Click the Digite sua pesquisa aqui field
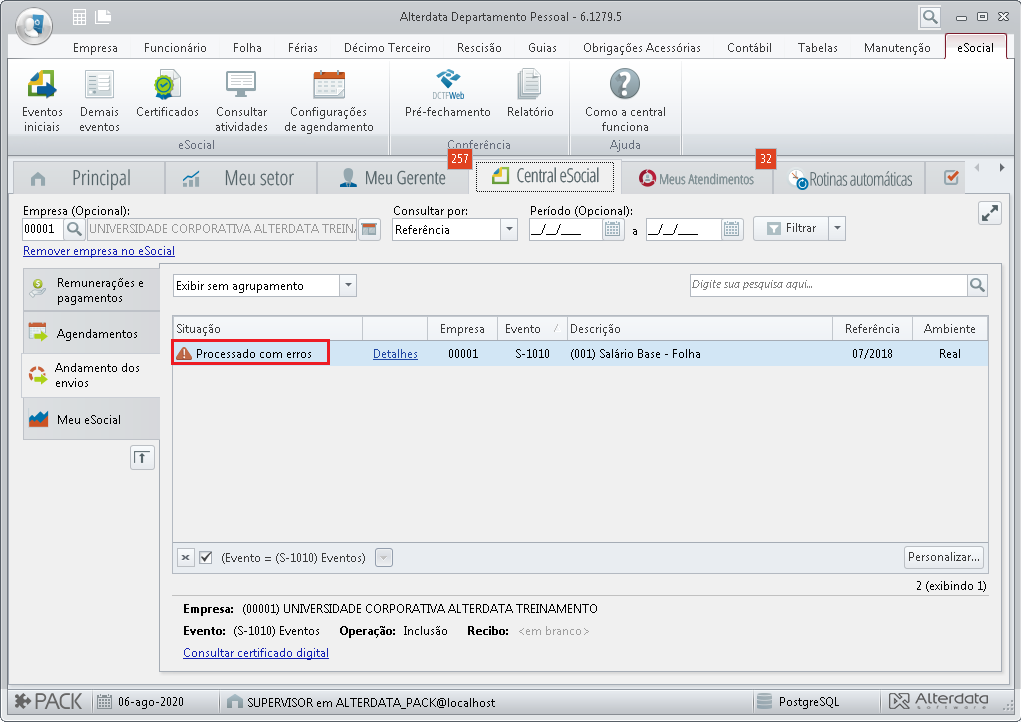 point(829,285)
